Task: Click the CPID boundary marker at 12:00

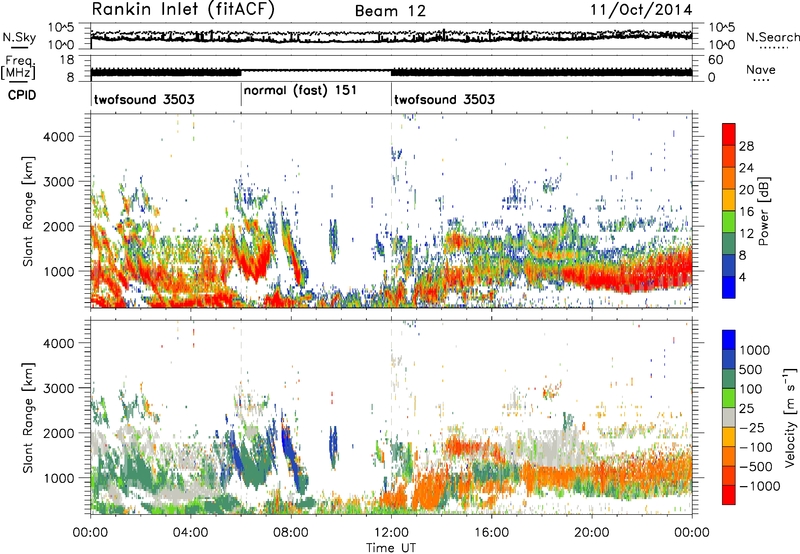Action: (391, 95)
